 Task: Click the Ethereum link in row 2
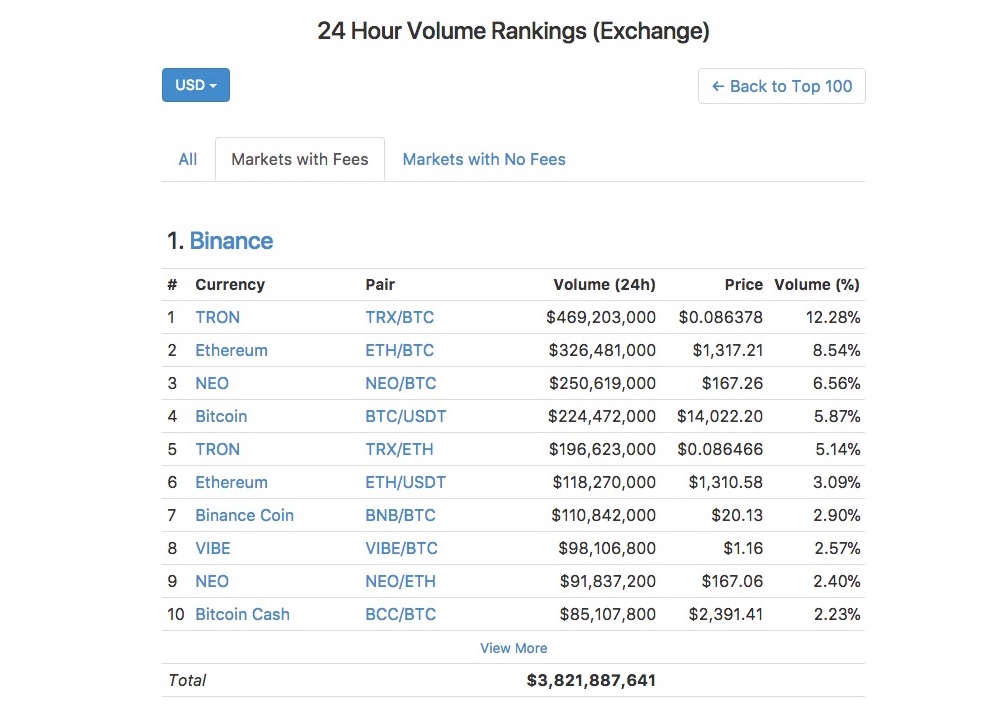[232, 351]
